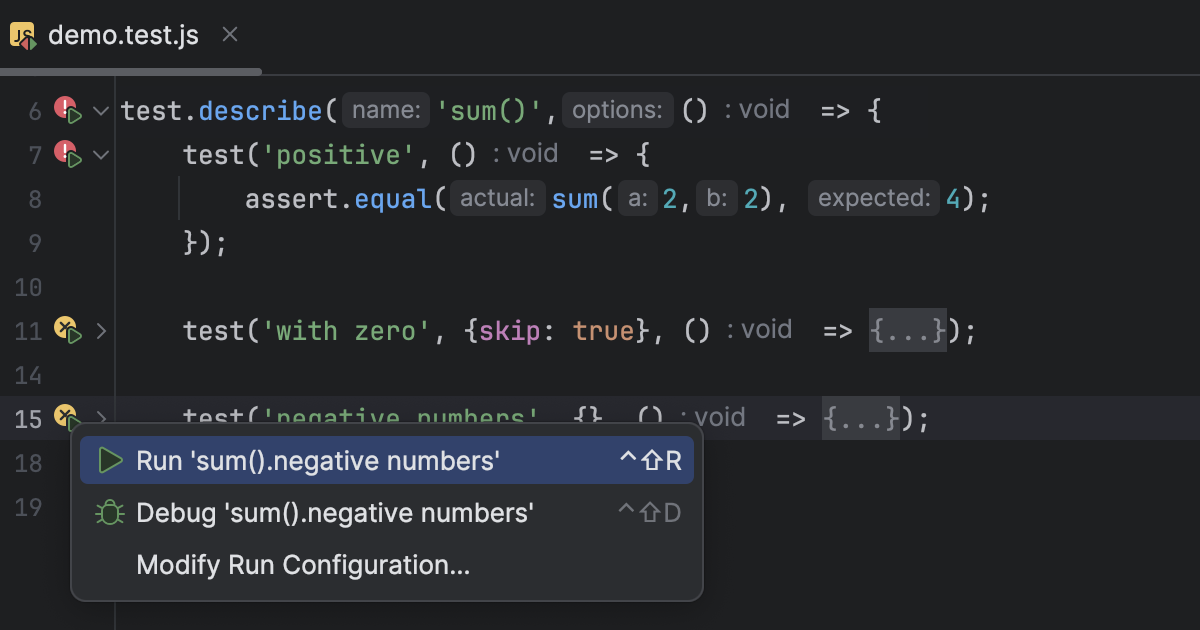The height and width of the screenshot is (630, 1200).
Task: Collapse the describe block via line 6's gutter chevron
Action: coord(100,110)
